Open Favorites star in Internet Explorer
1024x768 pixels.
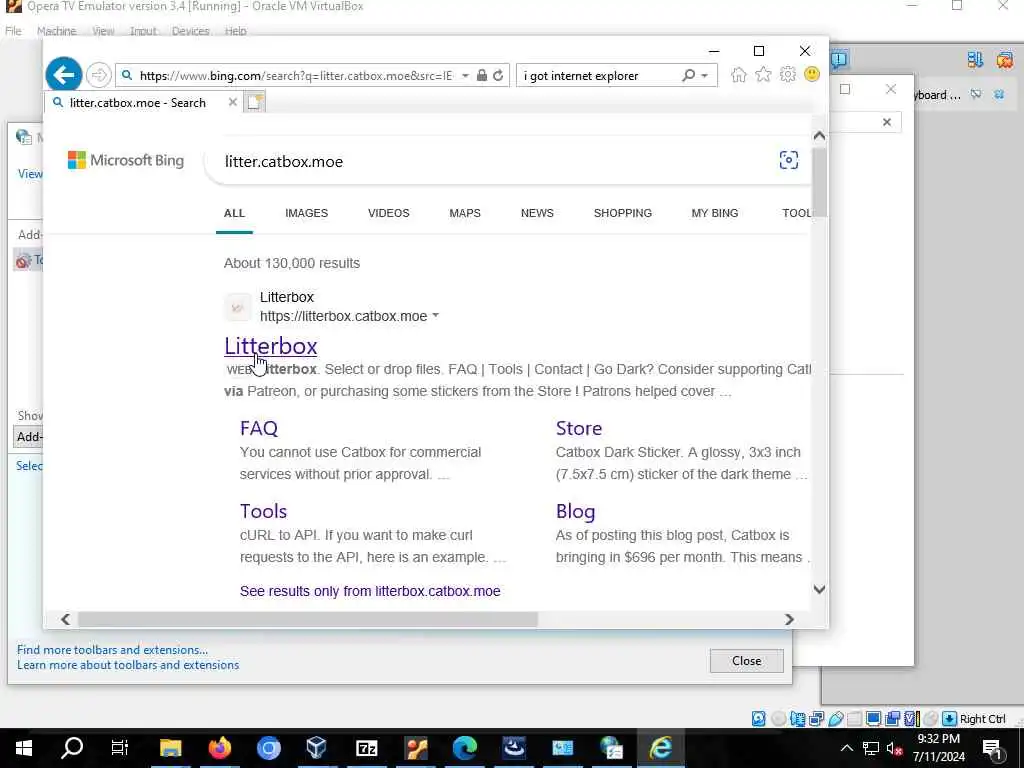tap(763, 75)
